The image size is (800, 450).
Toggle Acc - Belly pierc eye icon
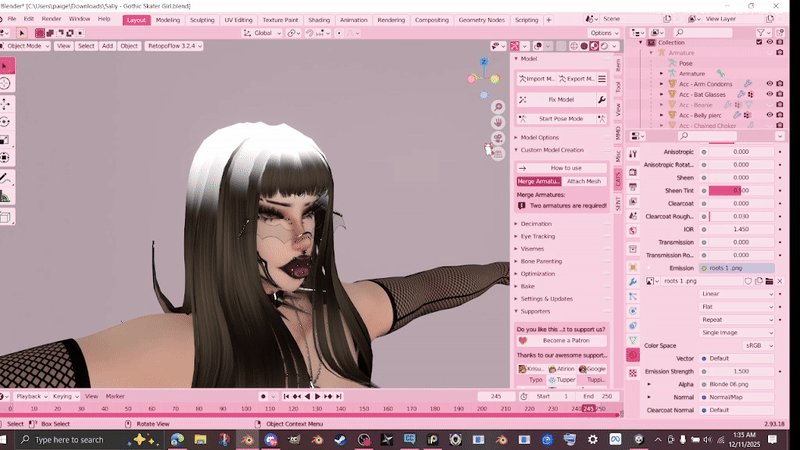pos(769,115)
